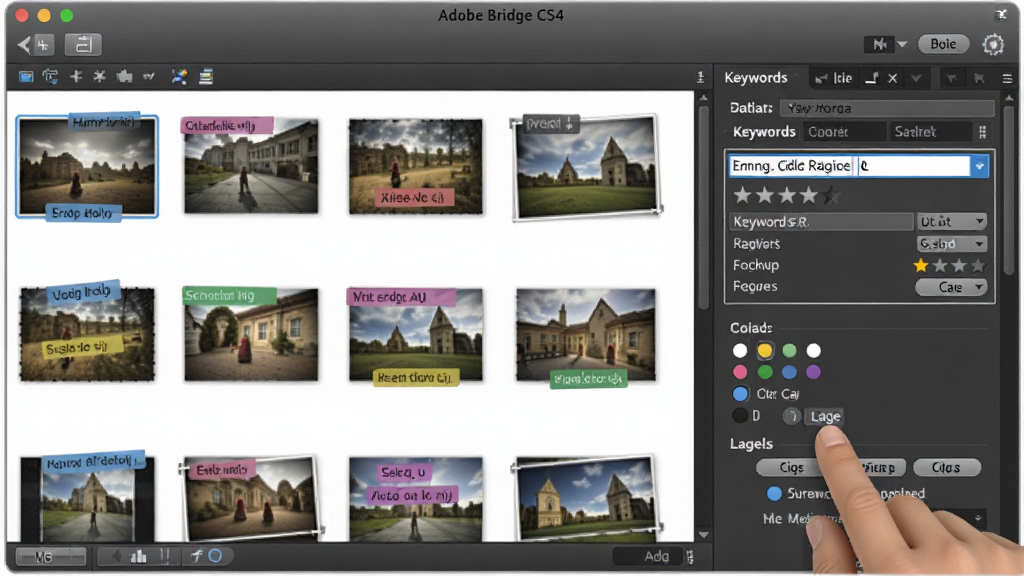Select the black 'D' radio option
This screenshot has height=576, width=1024.
coord(740,415)
